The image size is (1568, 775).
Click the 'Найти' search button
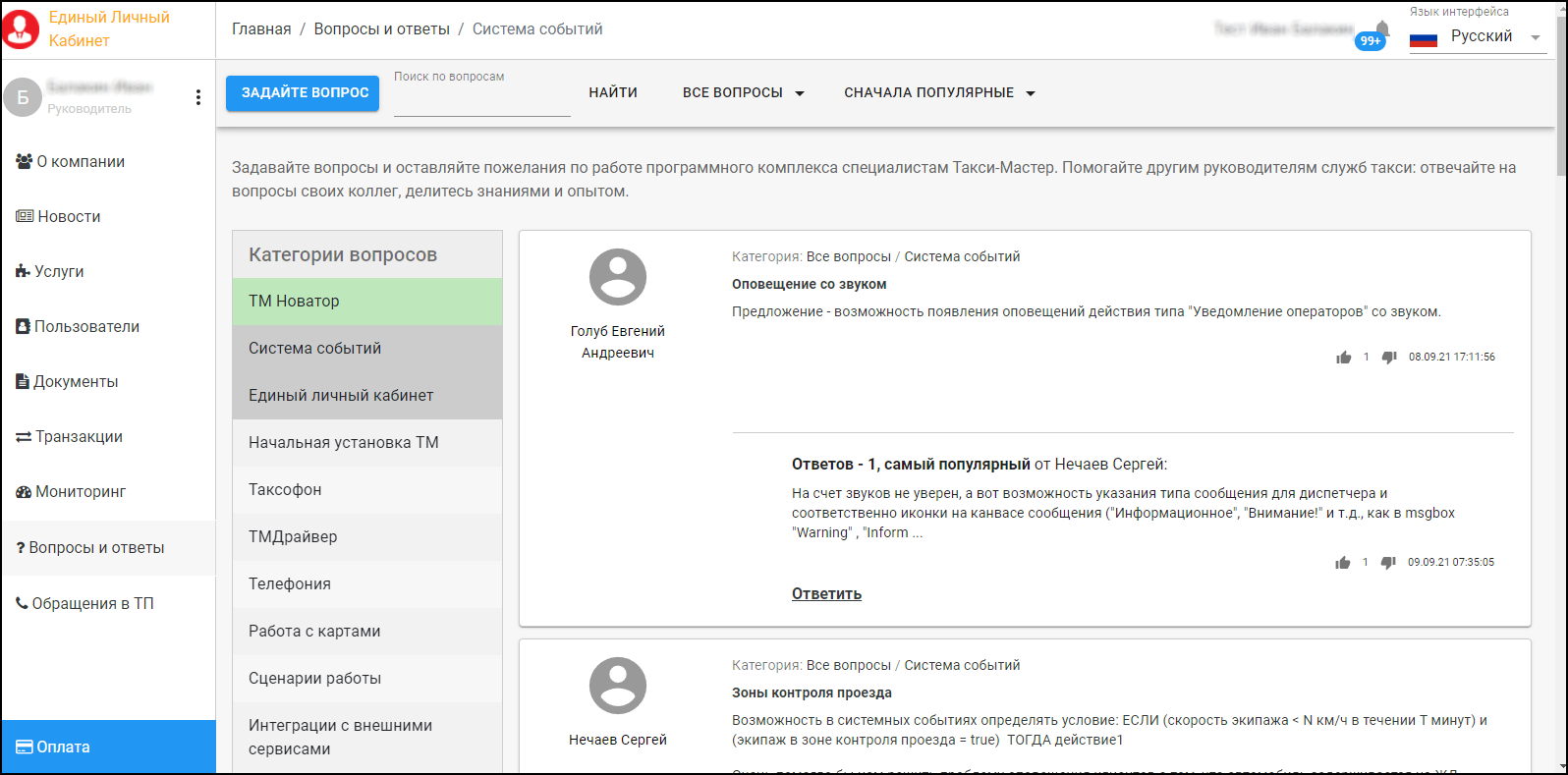click(x=613, y=92)
